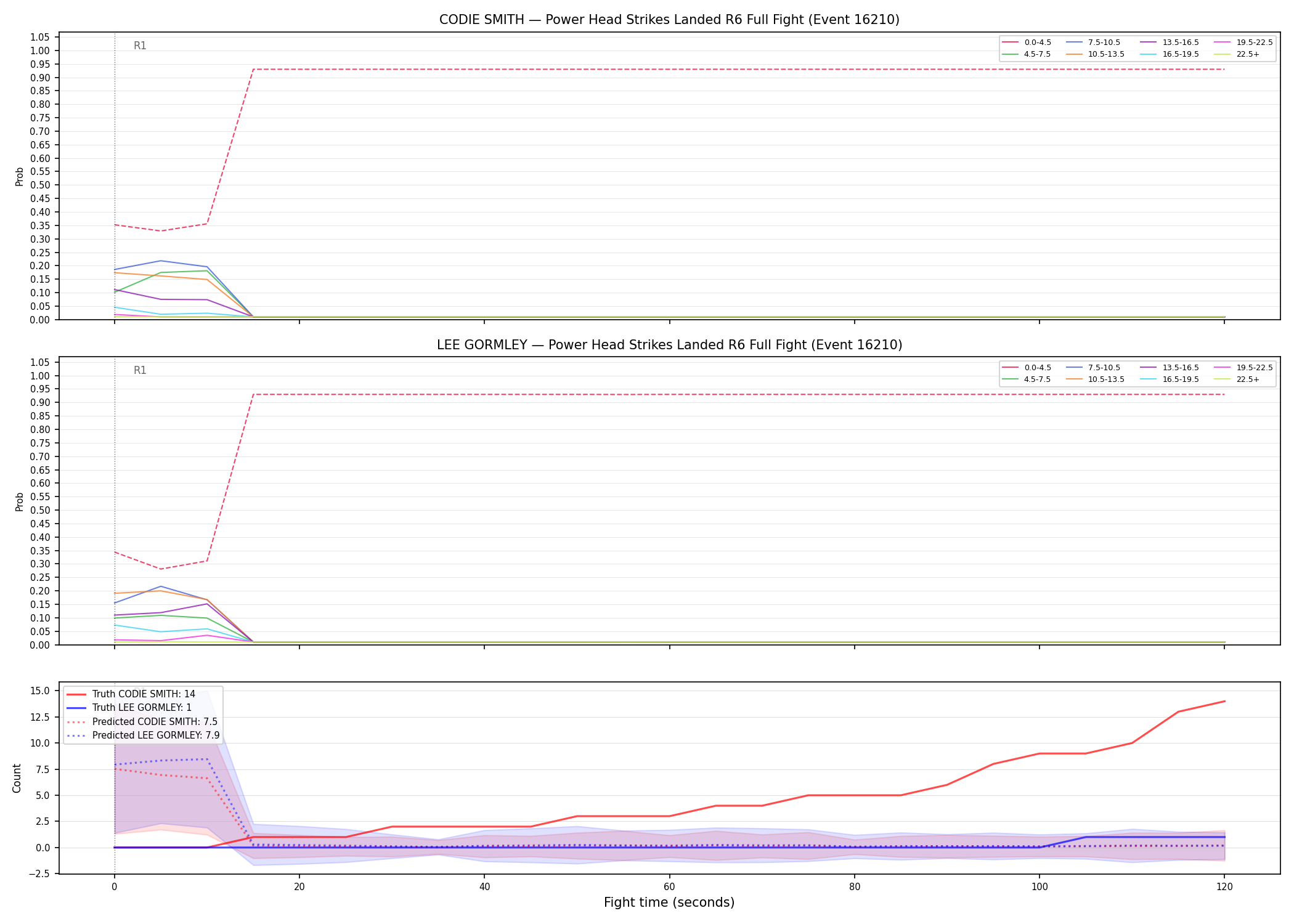Click the "Prob" label of CODIE SMITH chart
Image resolution: width=1294 pixels, height=924 pixels.
[19, 177]
